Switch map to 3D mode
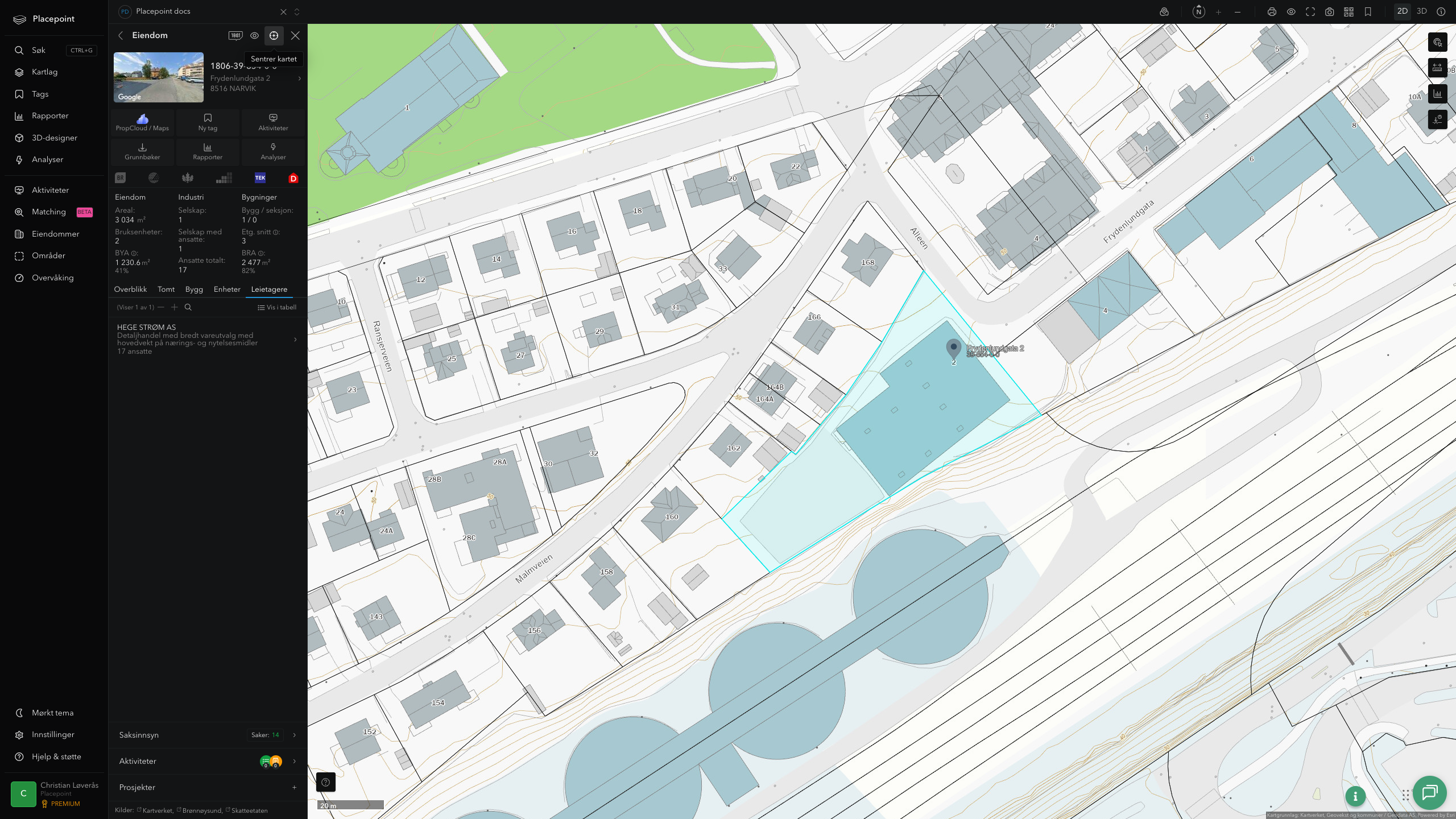 tap(1421, 11)
